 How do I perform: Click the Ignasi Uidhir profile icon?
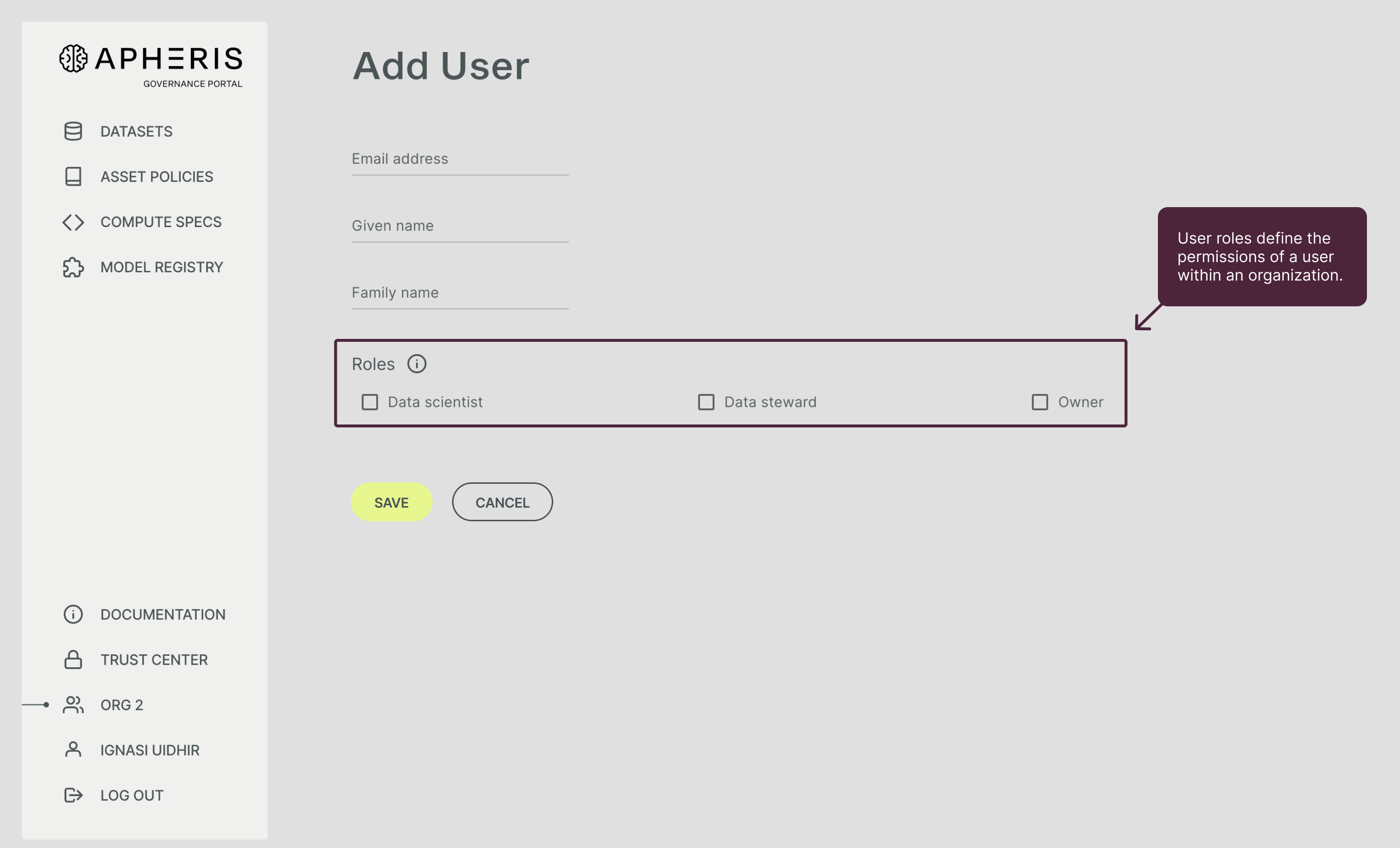pos(73,749)
